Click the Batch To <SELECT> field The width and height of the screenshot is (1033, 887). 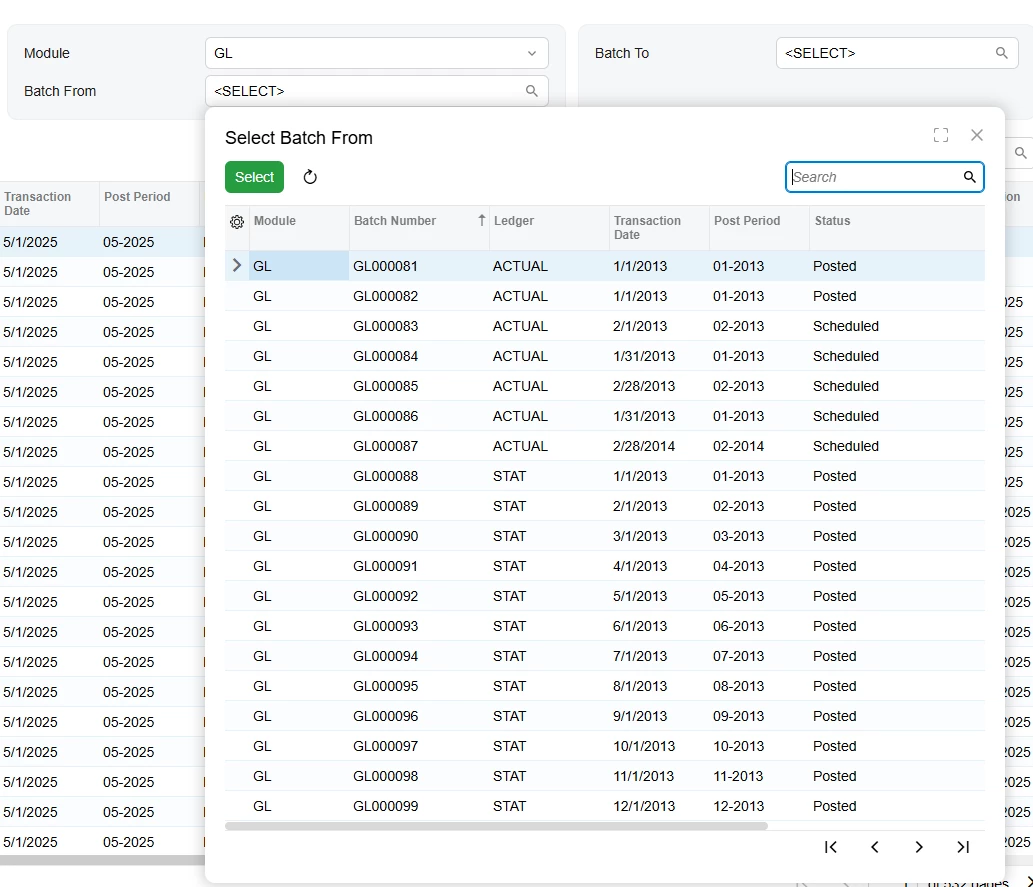pyautogui.click(x=897, y=53)
